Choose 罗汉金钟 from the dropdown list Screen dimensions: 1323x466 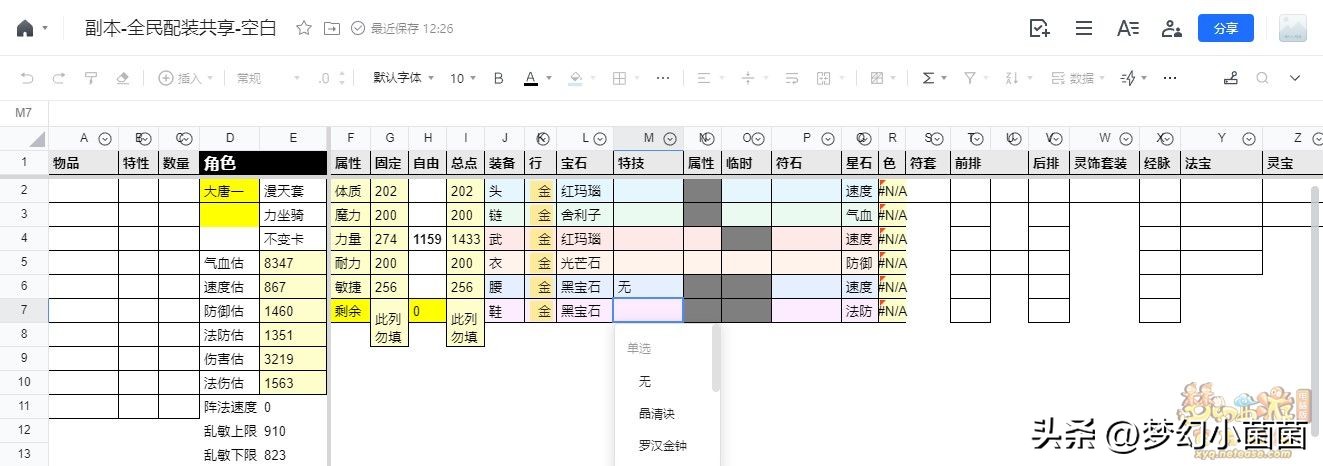pyautogui.click(x=663, y=445)
